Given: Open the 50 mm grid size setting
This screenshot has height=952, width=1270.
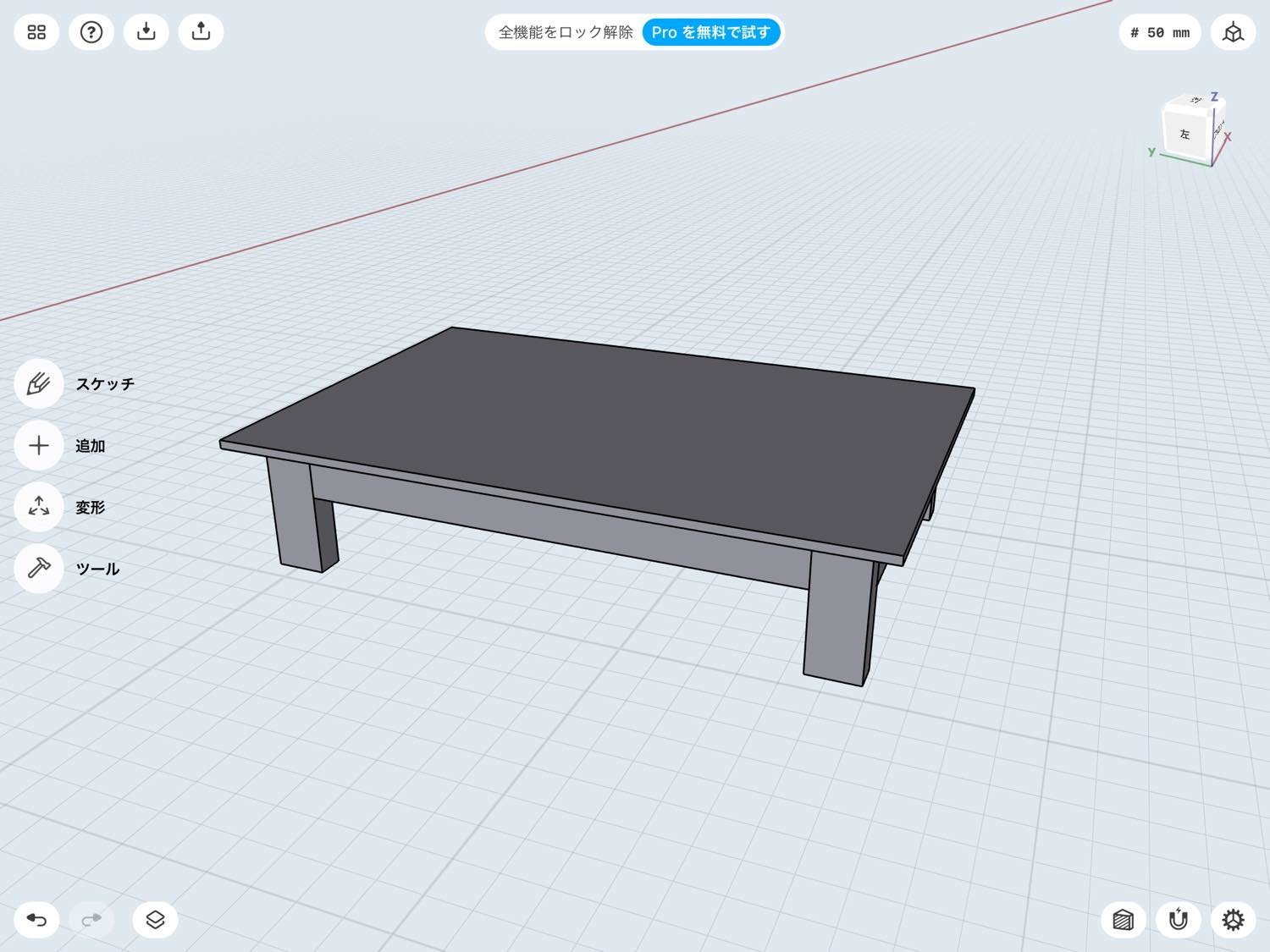Looking at the screenshot, I should pos(1160,32).
